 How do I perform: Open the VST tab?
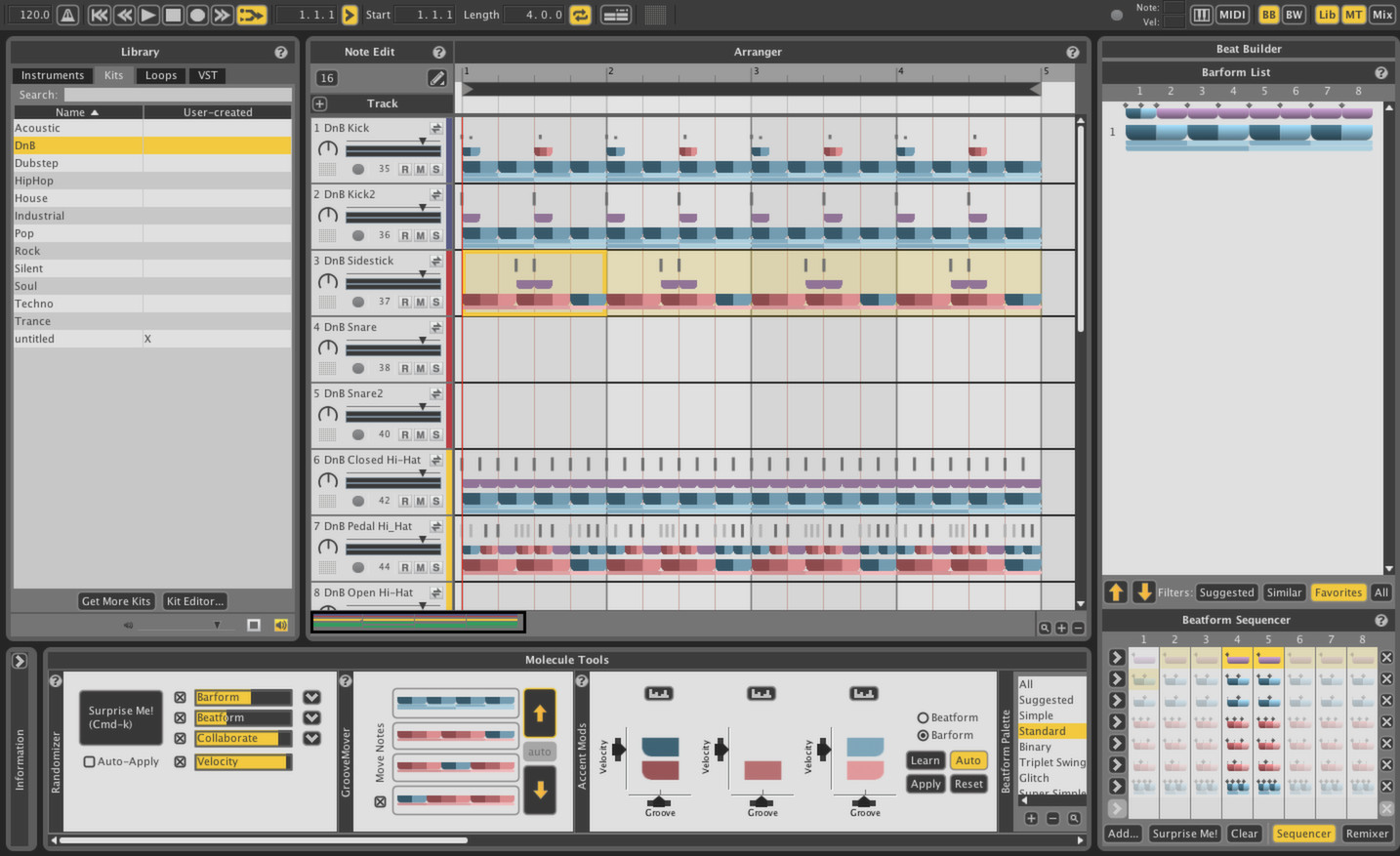click(x=206, y=75)
